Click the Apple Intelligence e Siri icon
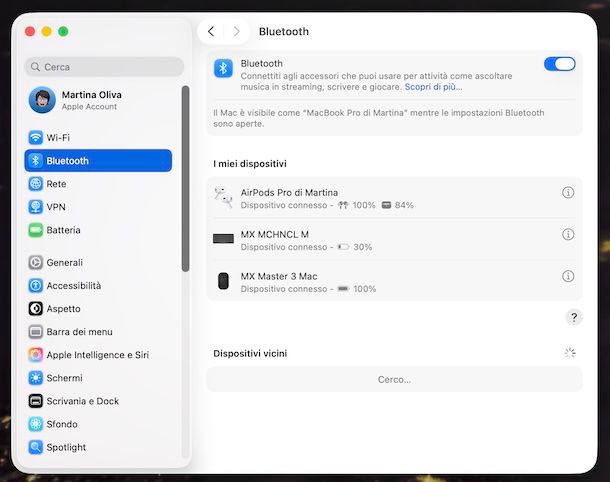Screen dimensions: 610x482 (35, 355)
